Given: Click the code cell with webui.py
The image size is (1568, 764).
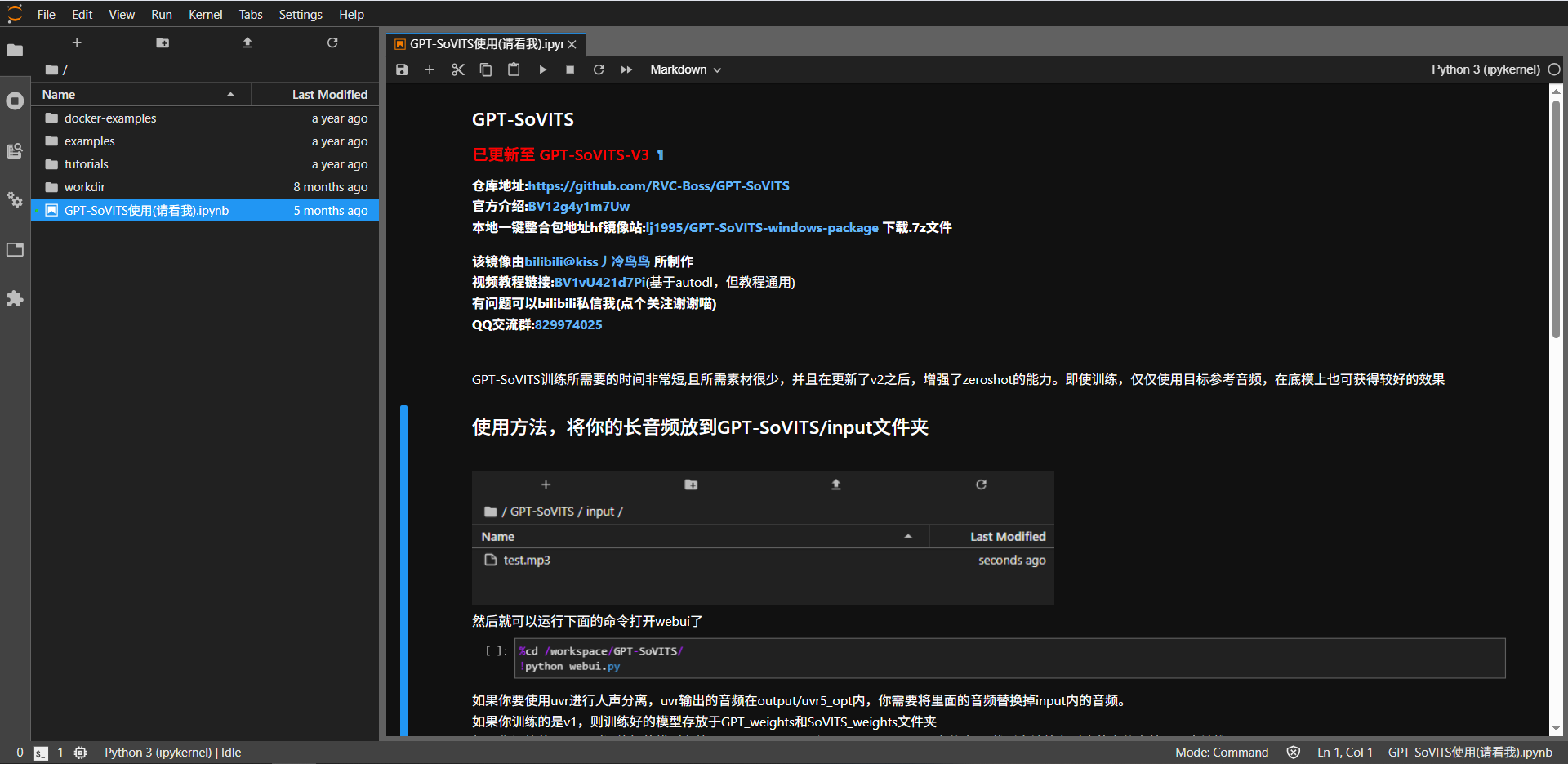Looking at the screenshot, I should (x=1010, y=659).
